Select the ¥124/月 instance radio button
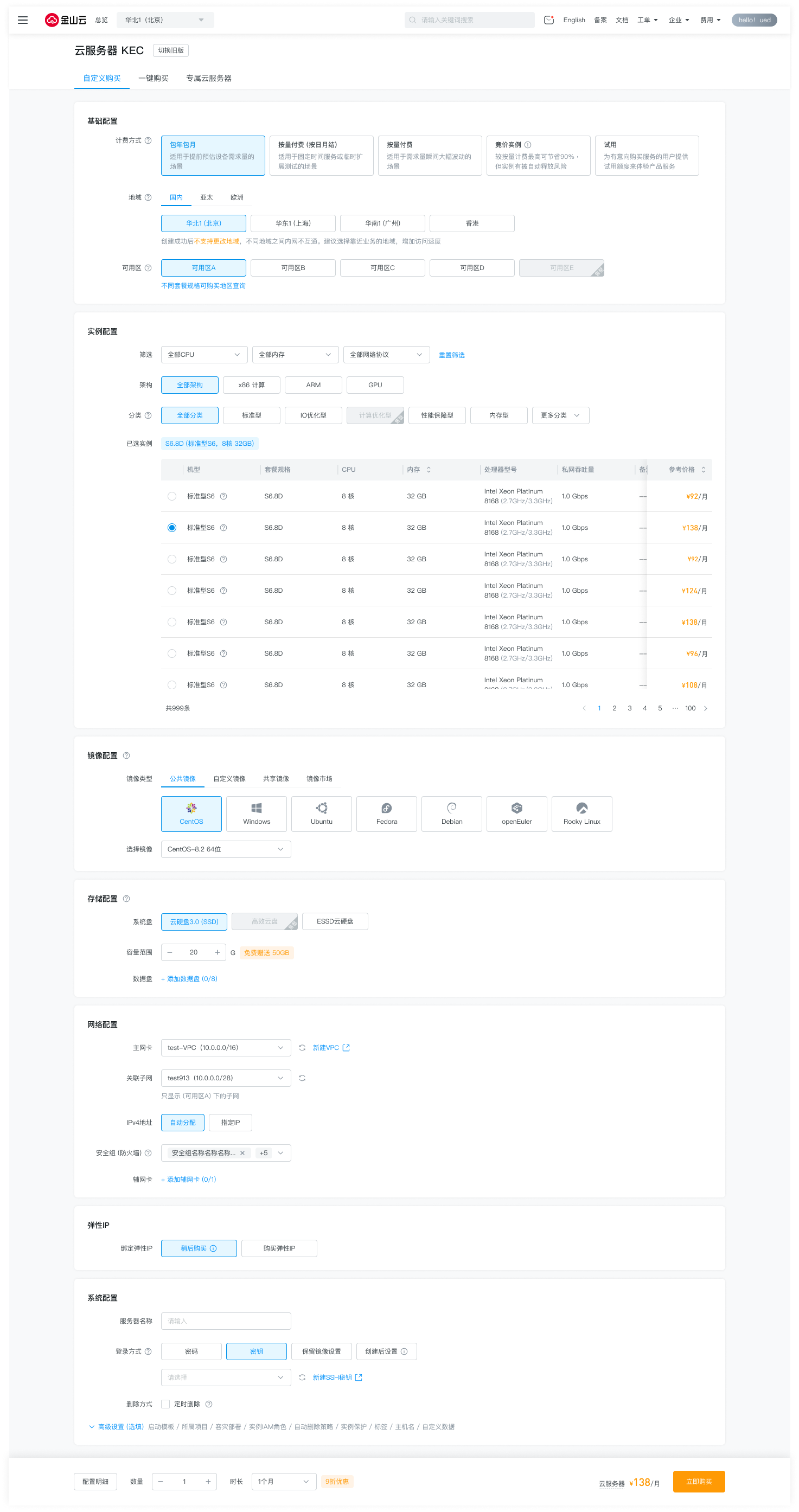799x1512 pixels. [171, 591]
